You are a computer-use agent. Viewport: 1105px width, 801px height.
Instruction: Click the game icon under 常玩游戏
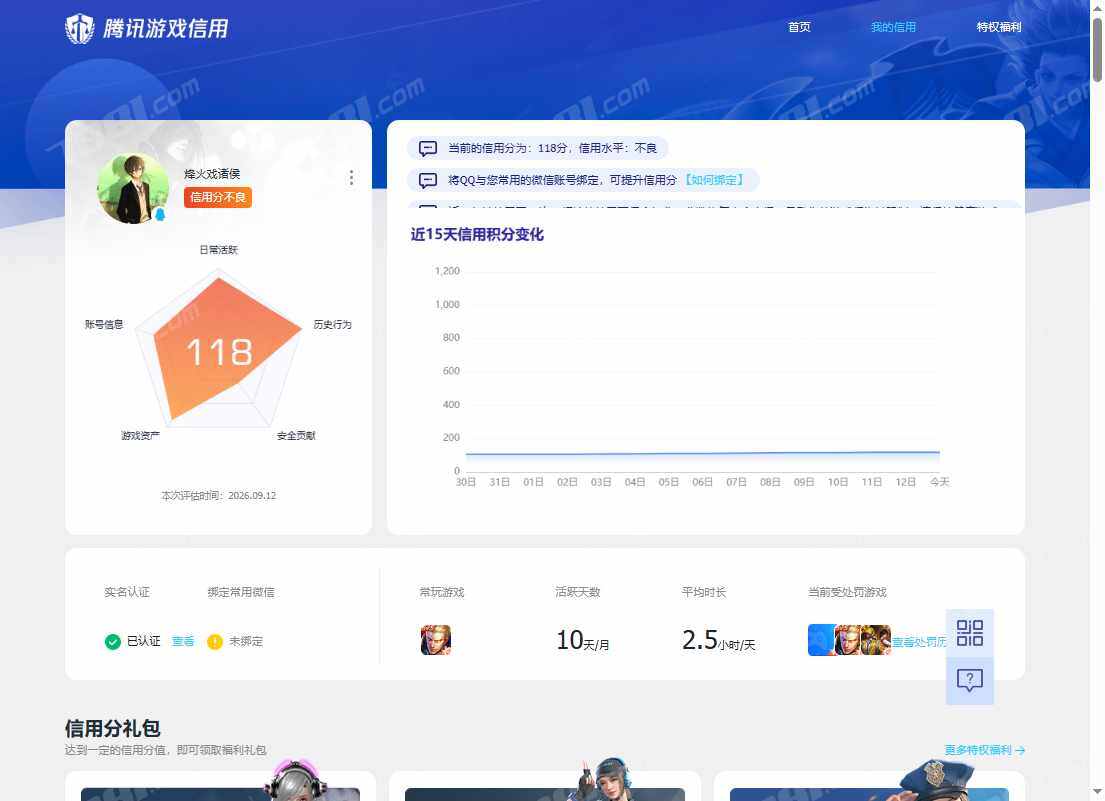pos(436,640)
